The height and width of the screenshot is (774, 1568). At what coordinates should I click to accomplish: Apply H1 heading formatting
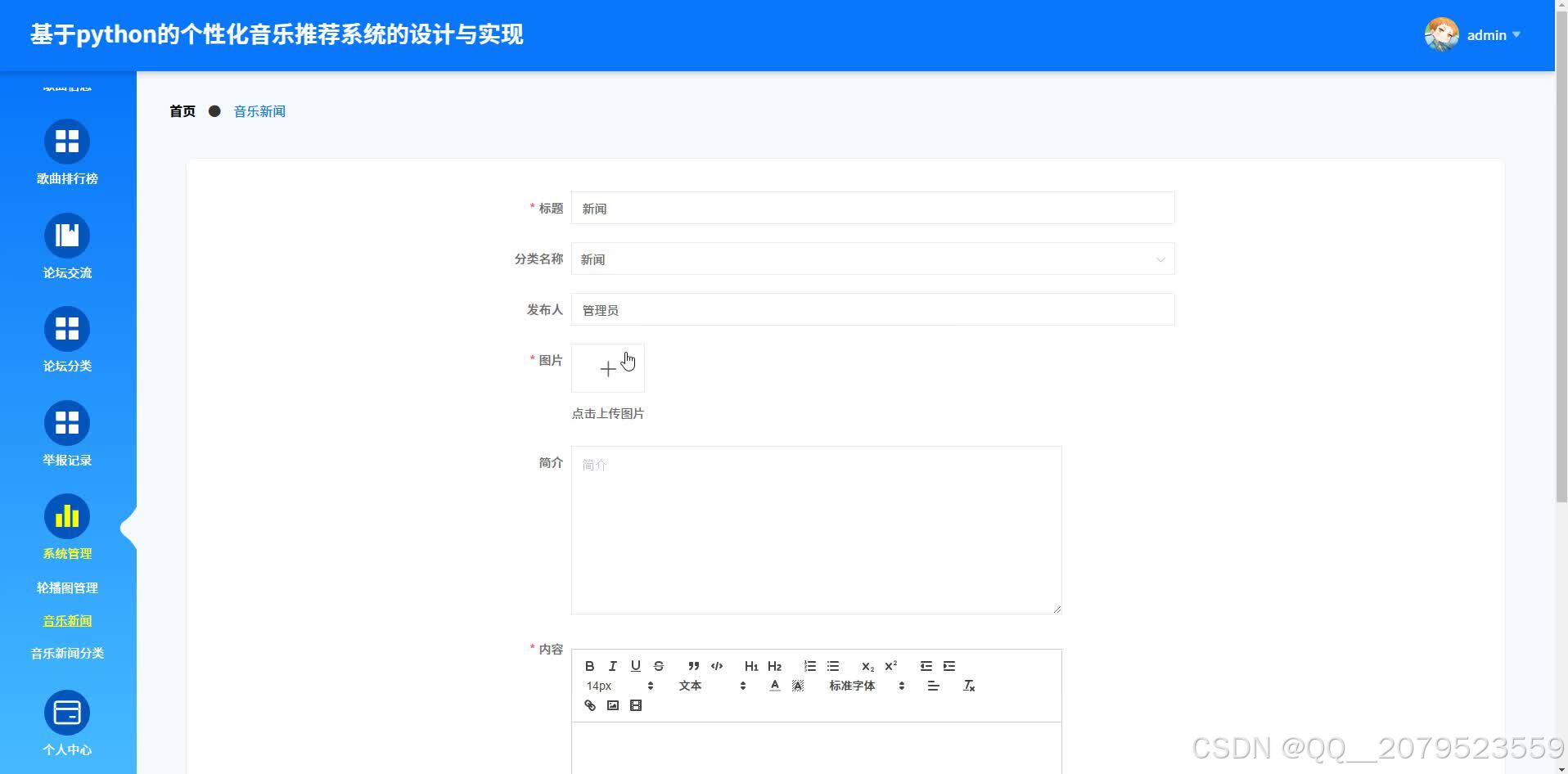pyautogui.click(x=750, y=666)
